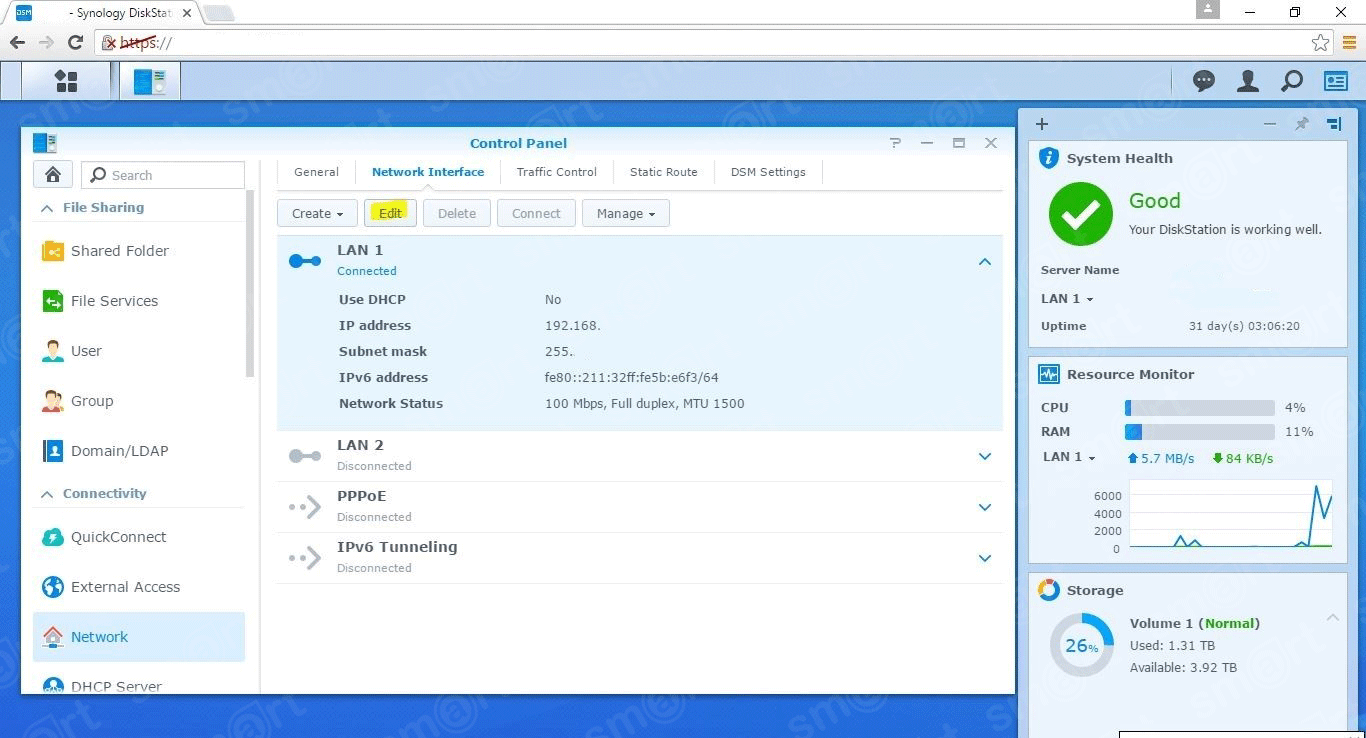Click the browser back arrow
This screenshot has height=738, width=1366.
(x=17, y=42)
